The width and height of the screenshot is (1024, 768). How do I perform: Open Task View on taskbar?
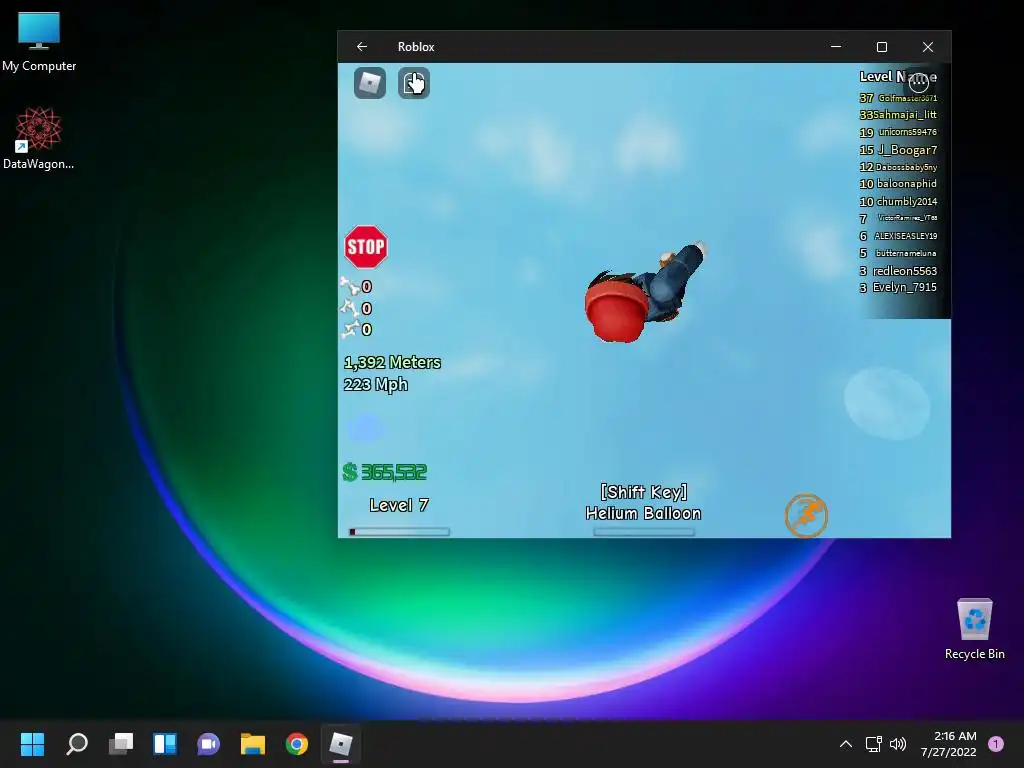click(x=121, y=744)
